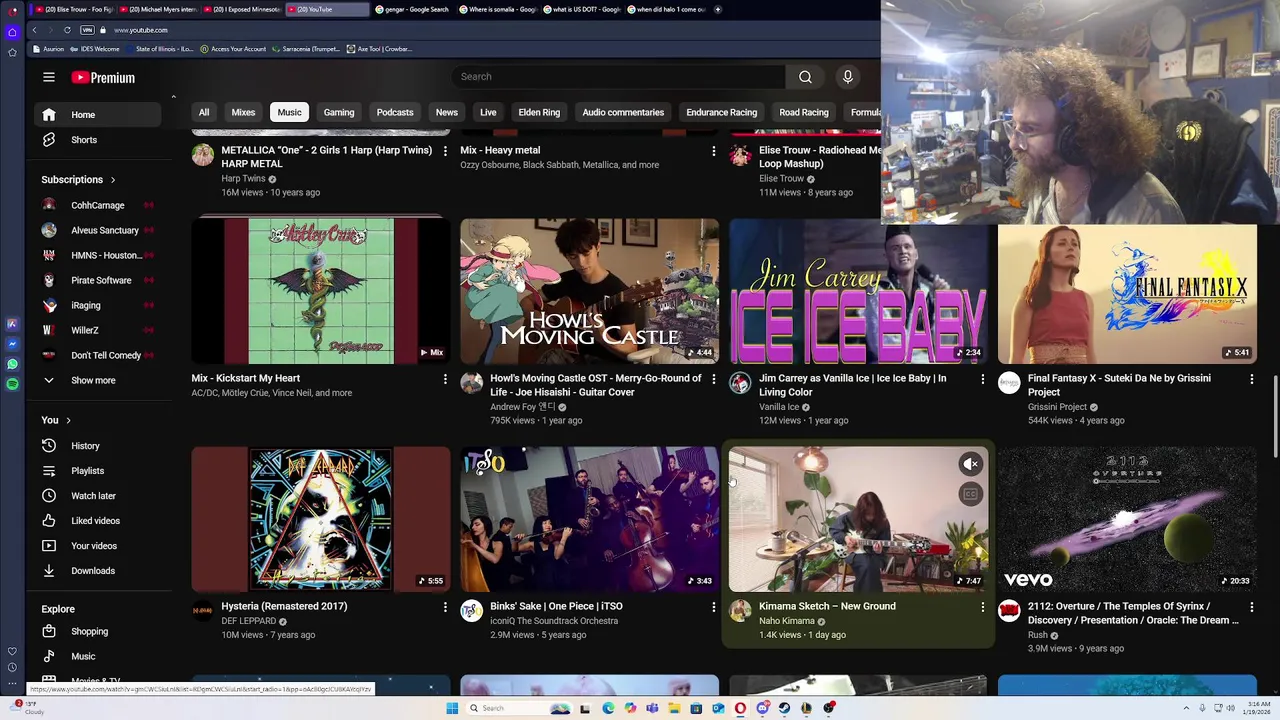Switch to what is US DOT tab
Screen dimensions: 1280x720
point(583,9)
